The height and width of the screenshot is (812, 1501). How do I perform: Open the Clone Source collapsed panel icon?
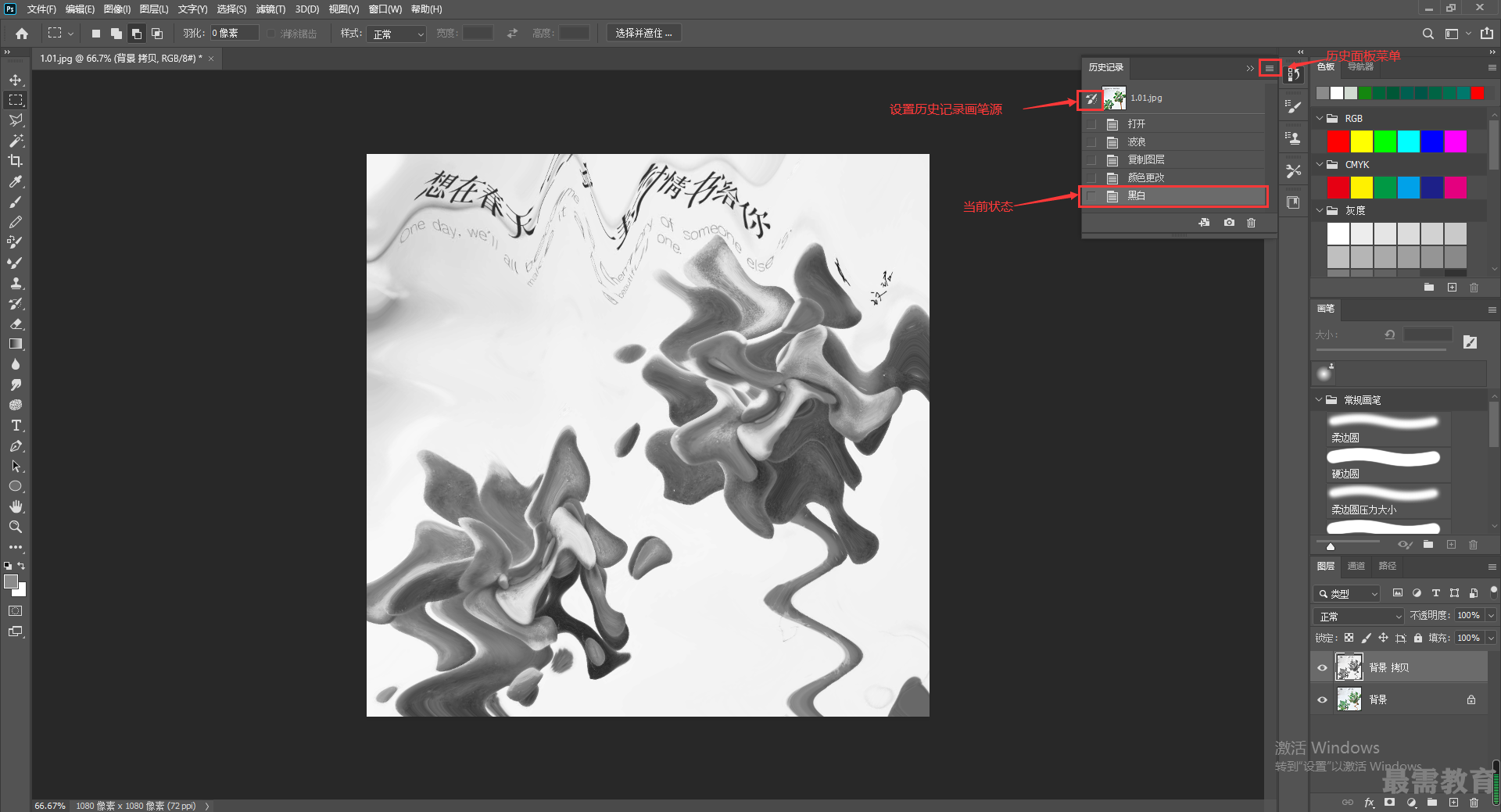click(x=1294, y=138)
